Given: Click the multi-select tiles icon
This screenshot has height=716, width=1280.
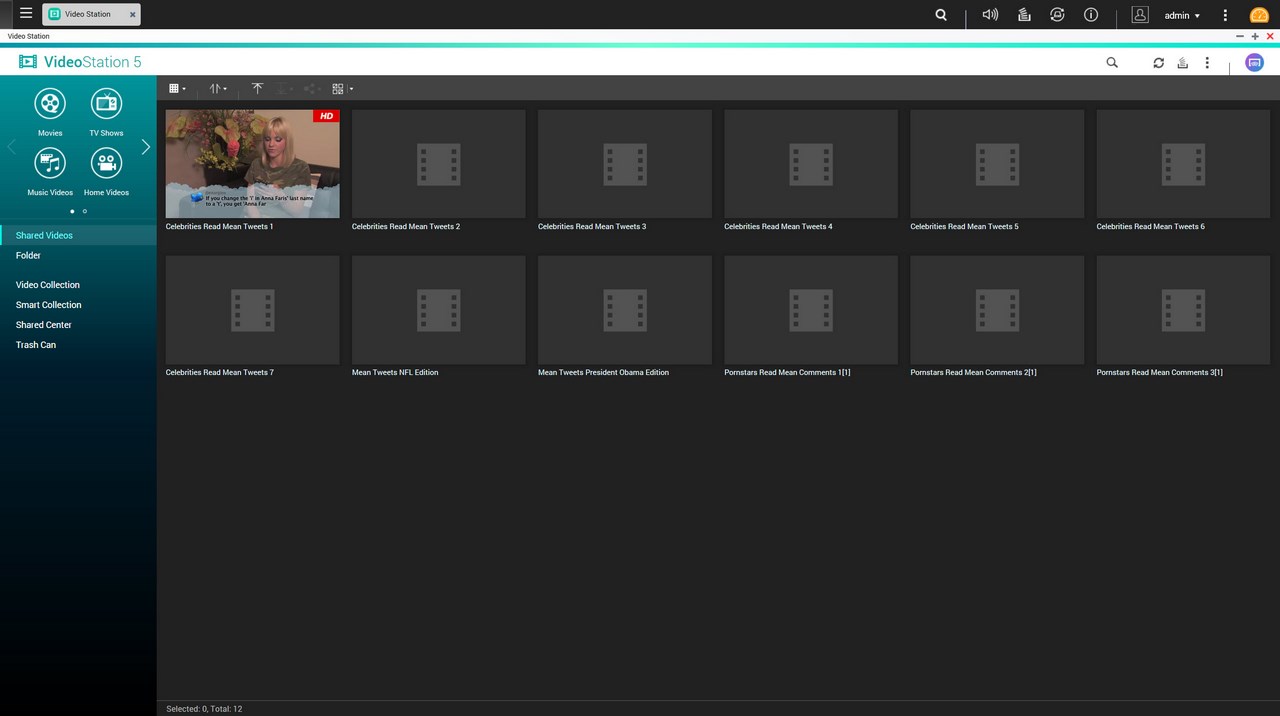Looking at the screenshot, I should [x=338, y=89].
